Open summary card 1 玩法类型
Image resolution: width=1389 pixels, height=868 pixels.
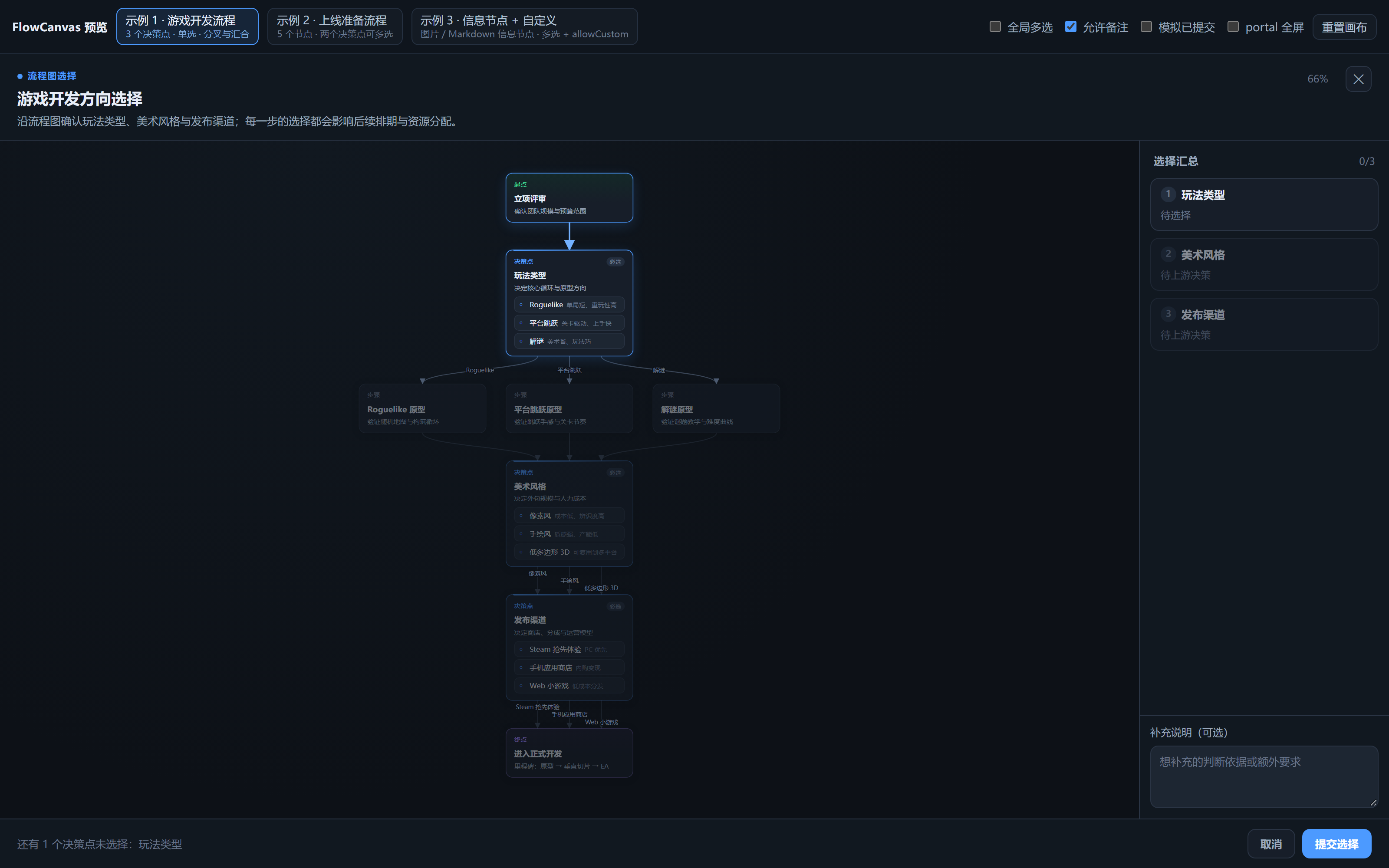point(1264,204)
